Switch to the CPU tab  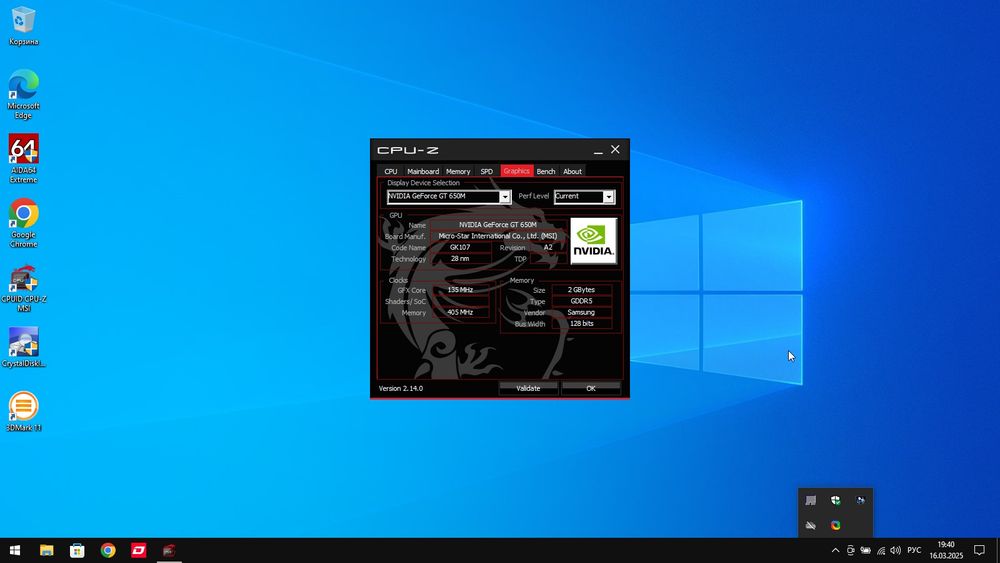click(391, 172)
